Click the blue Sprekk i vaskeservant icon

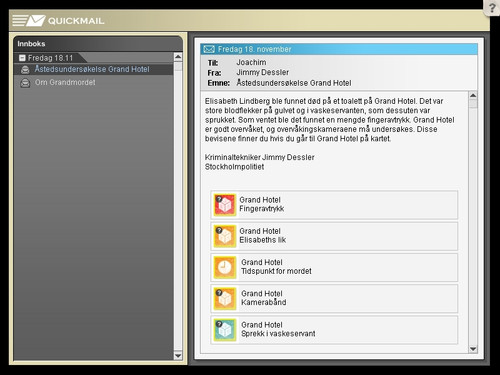pyautogui.click(x=225, y=330)
